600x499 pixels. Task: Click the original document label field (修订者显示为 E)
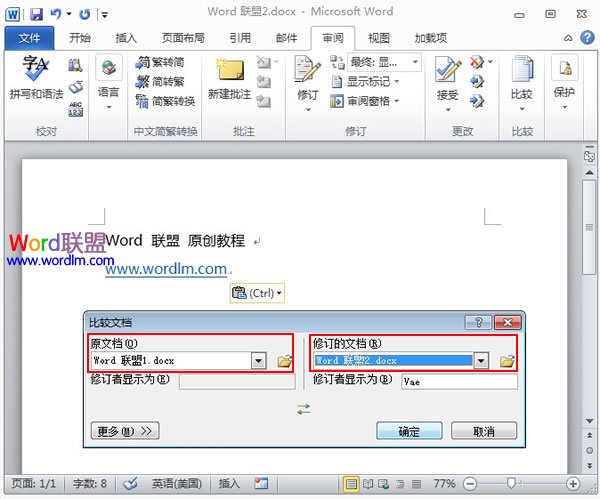click(237, 382)
